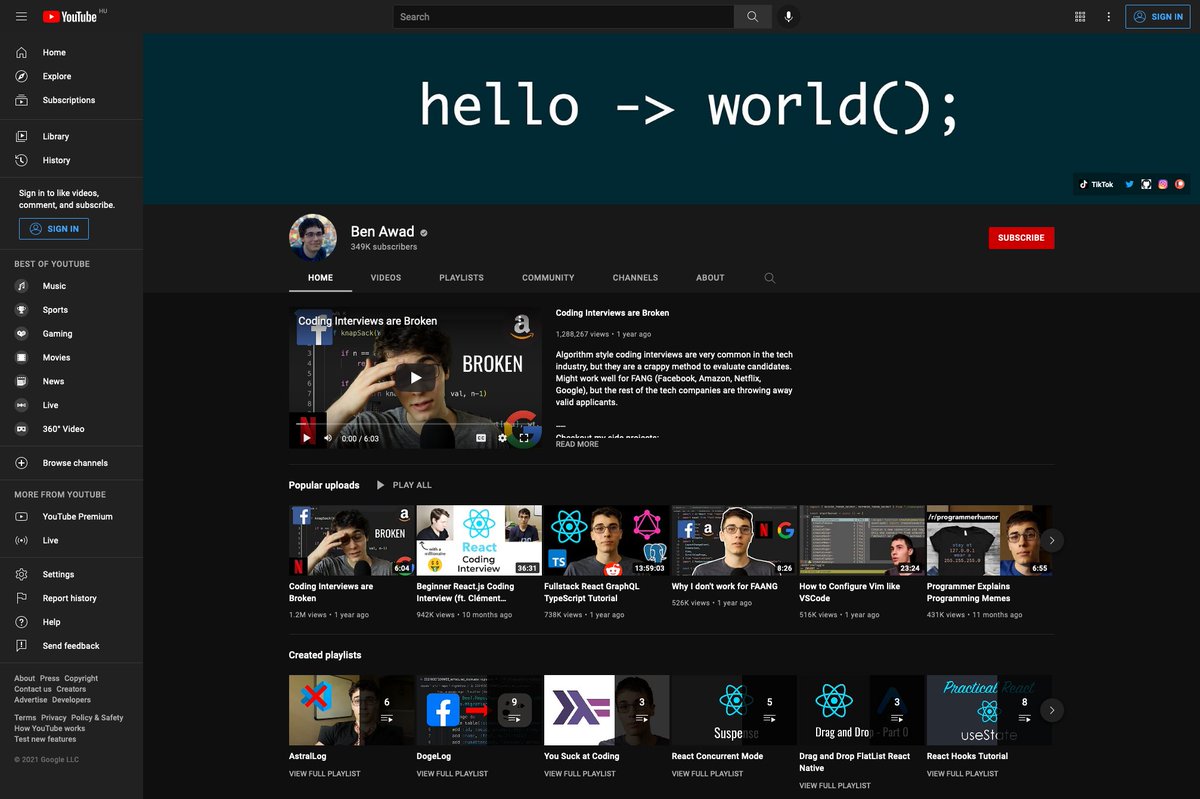Screen dimensions: 1200x799
Task: Open the GitHub link on the banner
Action: tap(1146, 184)
